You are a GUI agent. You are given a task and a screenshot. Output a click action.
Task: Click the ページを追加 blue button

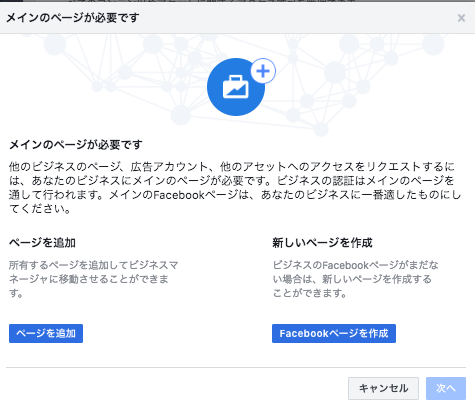(x=46, y=333)
